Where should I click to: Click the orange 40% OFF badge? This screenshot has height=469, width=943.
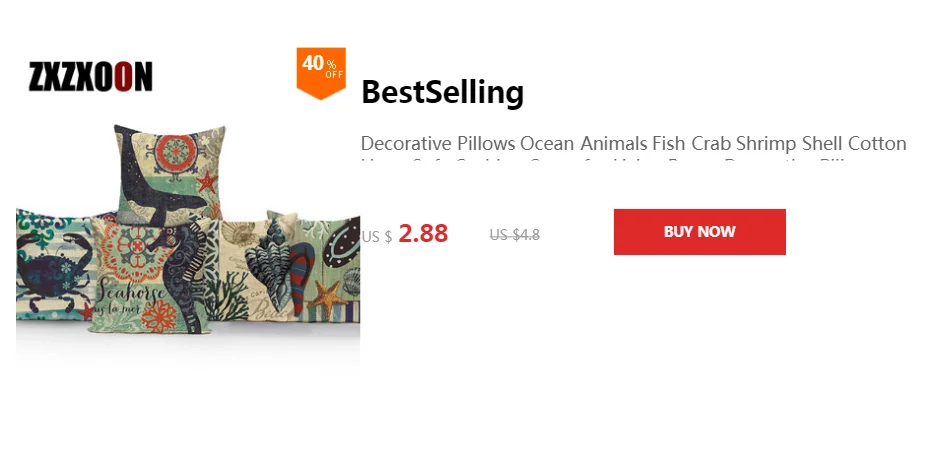click(x=321, y=73)
